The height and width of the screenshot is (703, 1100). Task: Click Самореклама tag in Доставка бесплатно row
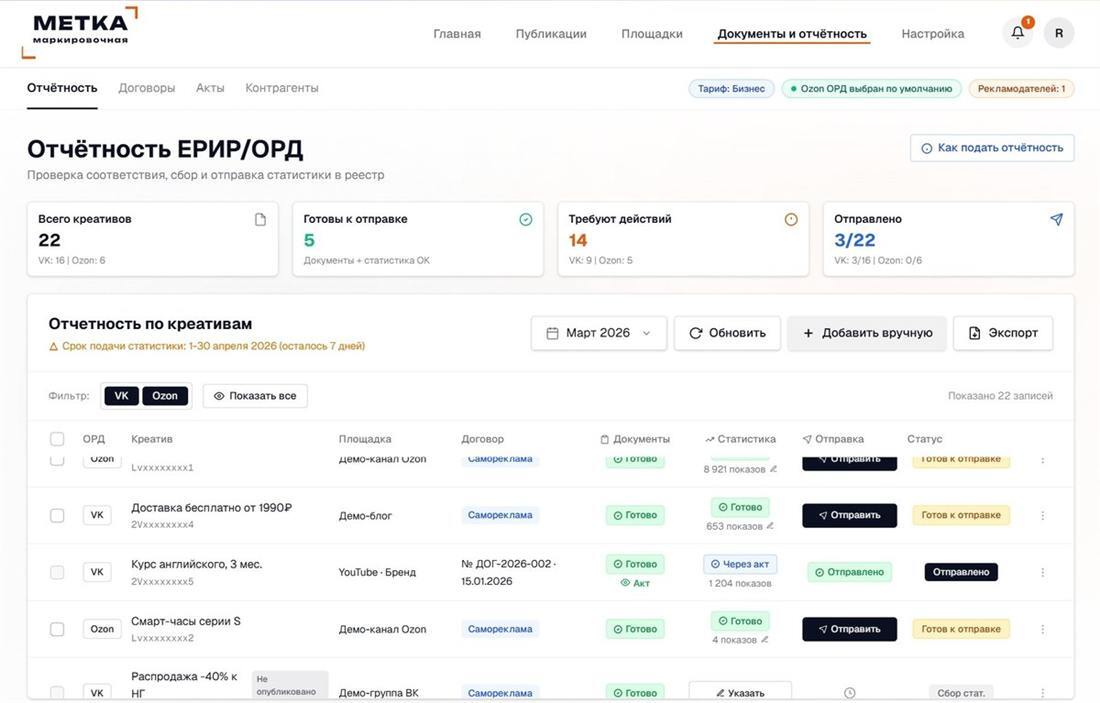[x=499, y=515]
